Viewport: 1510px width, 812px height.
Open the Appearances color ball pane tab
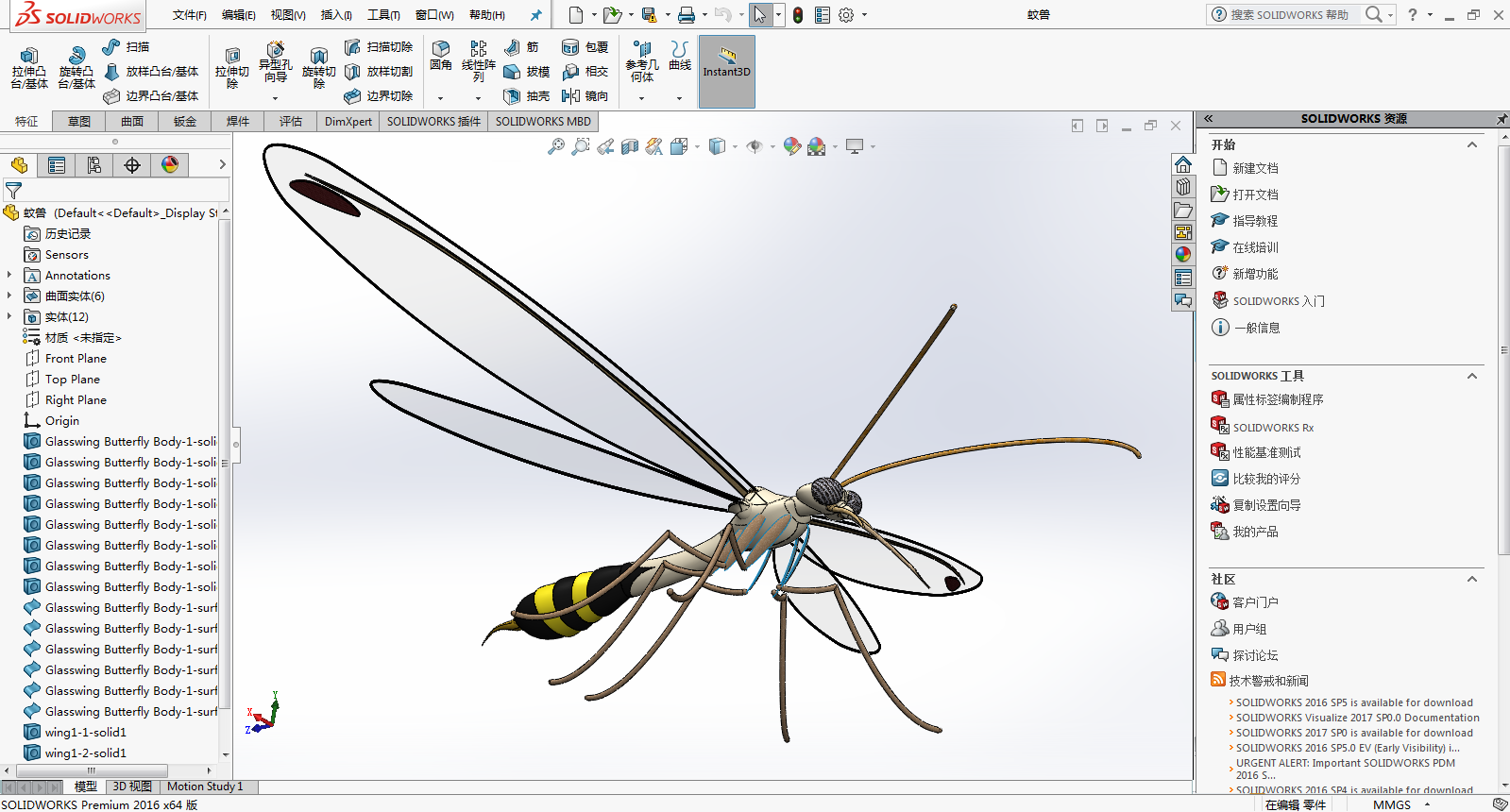coord(1183,254)
